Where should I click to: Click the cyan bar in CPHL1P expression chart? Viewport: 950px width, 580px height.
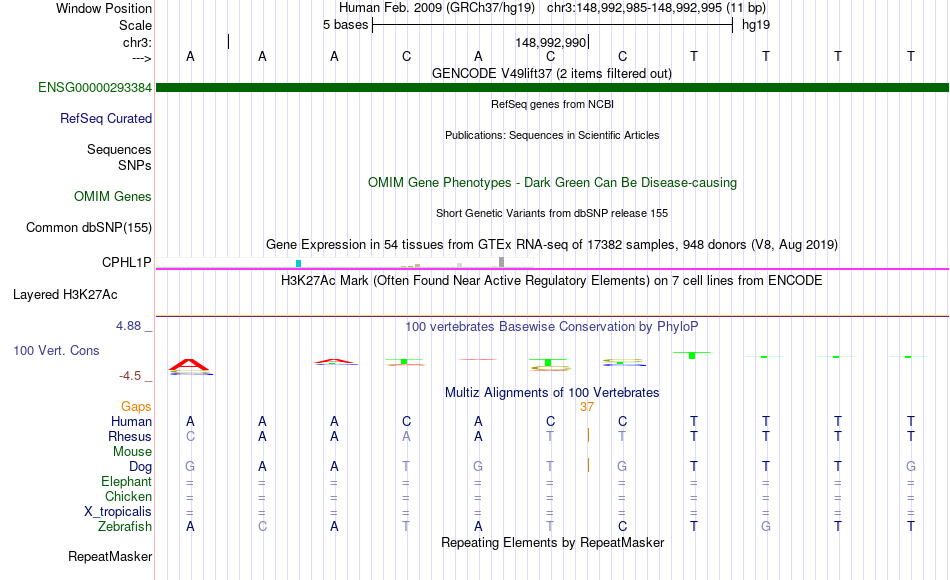(x=298, y=263)
